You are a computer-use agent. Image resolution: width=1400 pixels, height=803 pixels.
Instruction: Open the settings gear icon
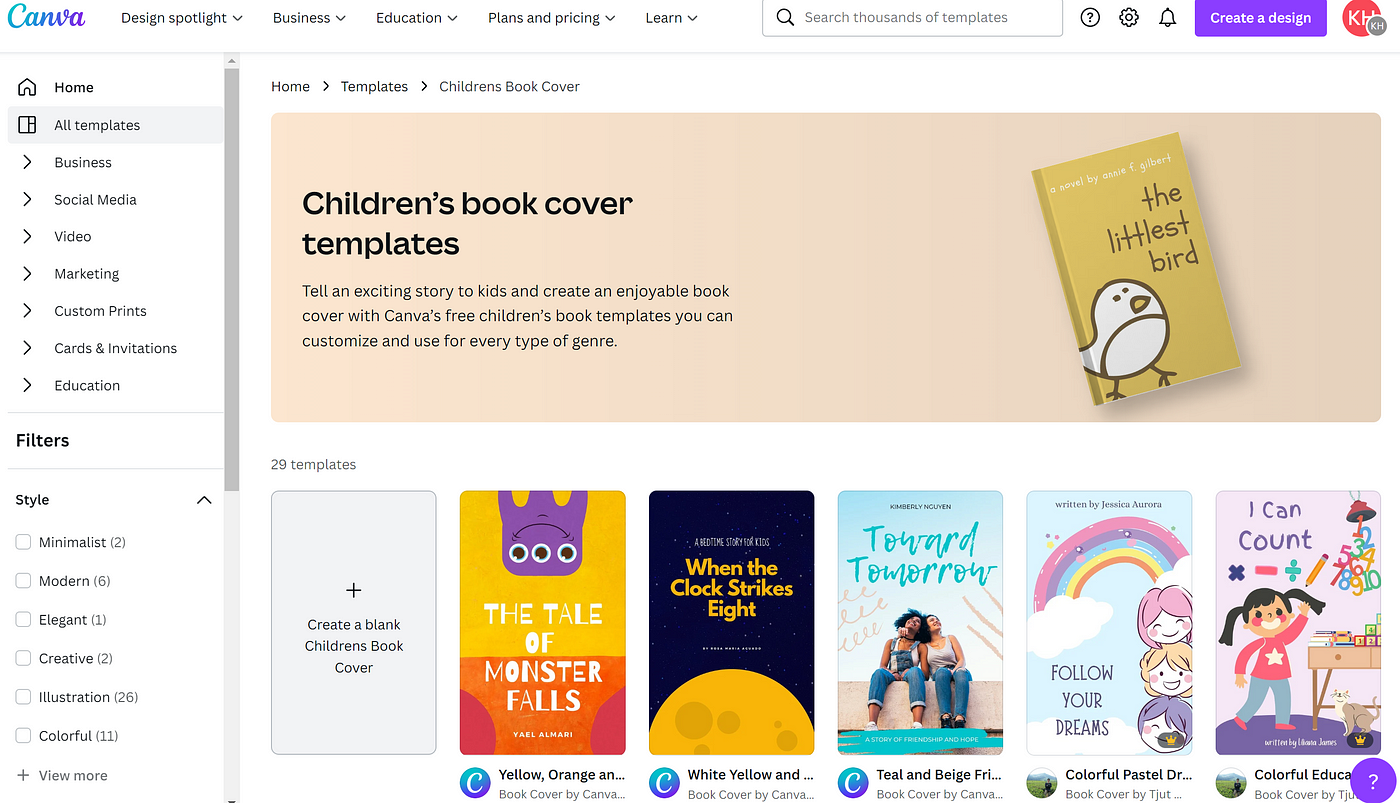pos(1129,18)
